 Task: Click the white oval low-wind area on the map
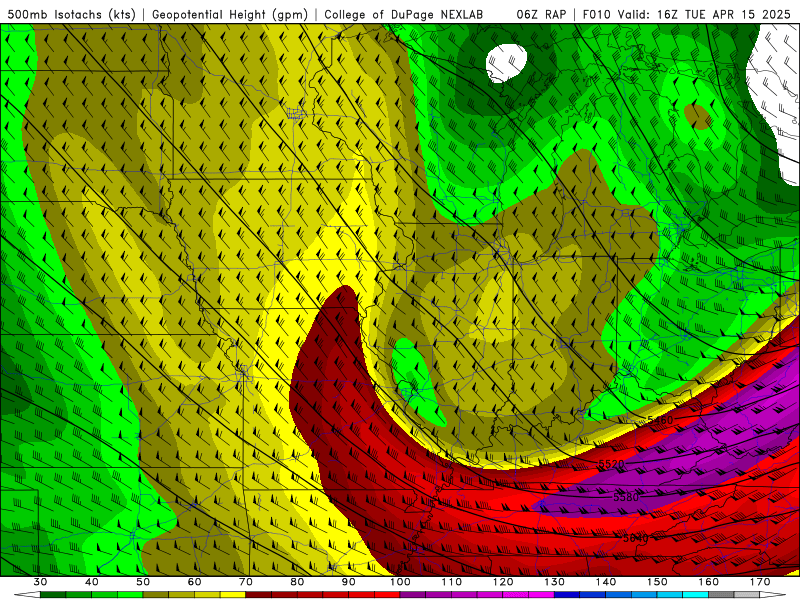click(x=506, y=63)
